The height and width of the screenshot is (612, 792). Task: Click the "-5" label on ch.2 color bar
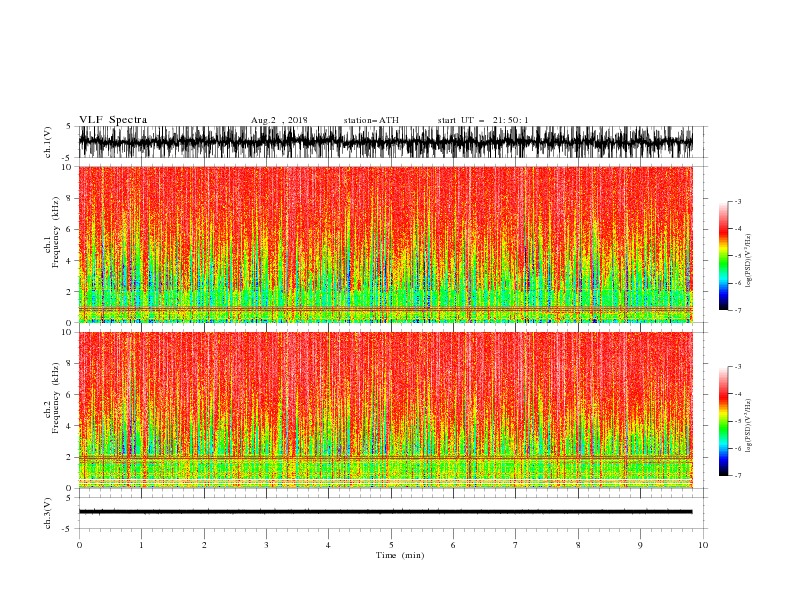pyautogui.click(x=737, y=421)
